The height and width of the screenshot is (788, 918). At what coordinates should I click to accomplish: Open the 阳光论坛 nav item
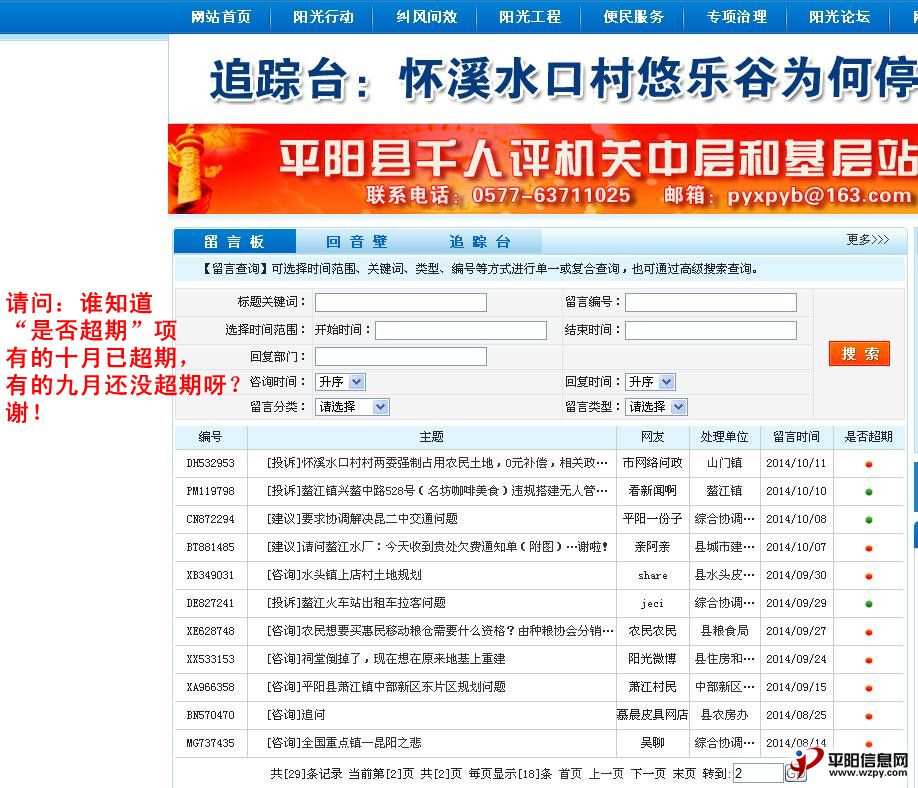tap(840, 16)
